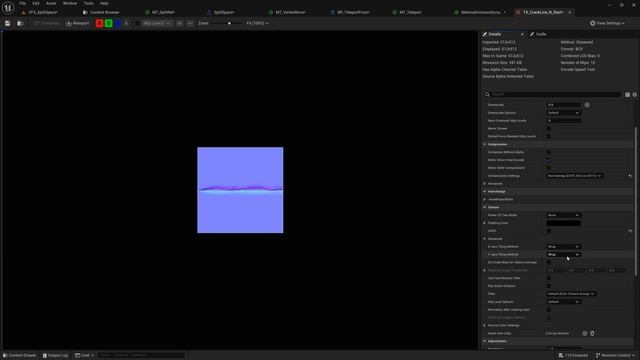Viewport: 640px width, 360px height.
Task: Switch to the MT_VertexMover tab
Action: tap(290, 12)
